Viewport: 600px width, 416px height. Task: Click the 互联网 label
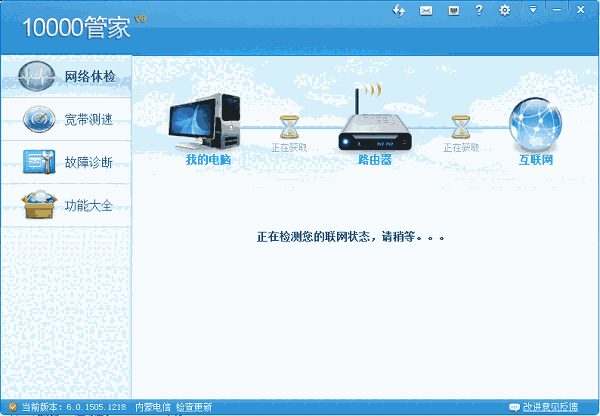(x=536, y=160)
